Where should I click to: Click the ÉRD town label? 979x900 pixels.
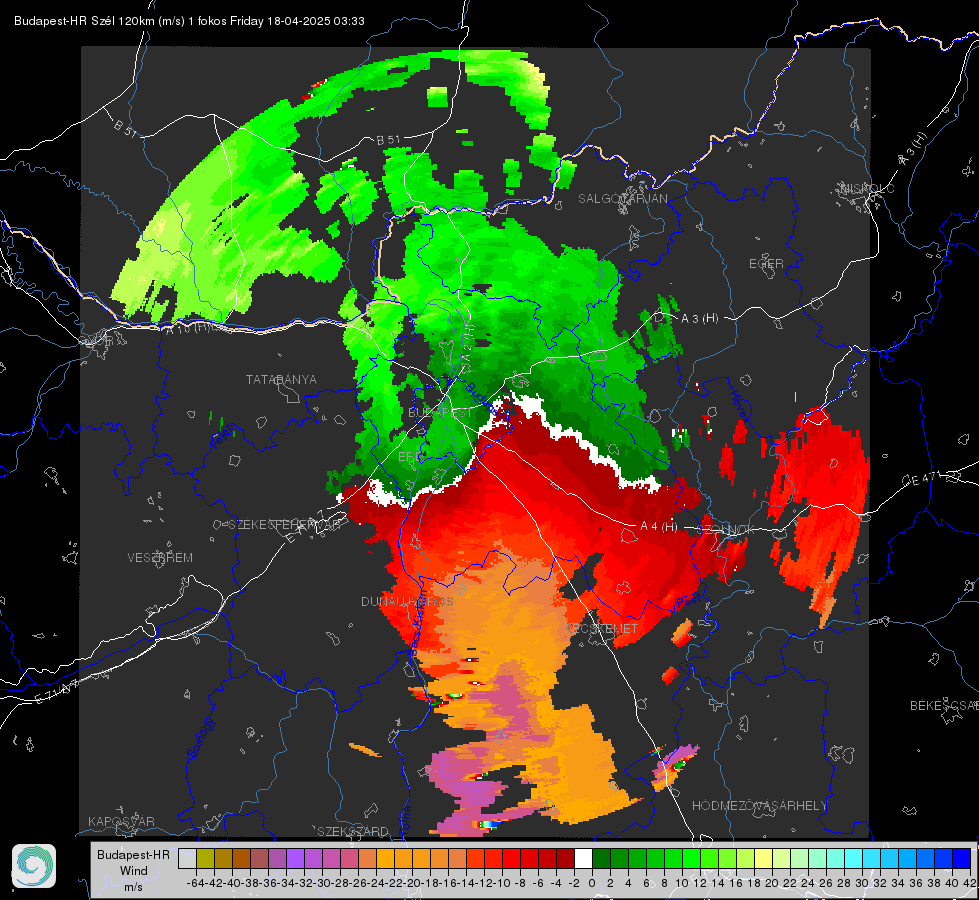pyautogui.click(x=410, y=457)
